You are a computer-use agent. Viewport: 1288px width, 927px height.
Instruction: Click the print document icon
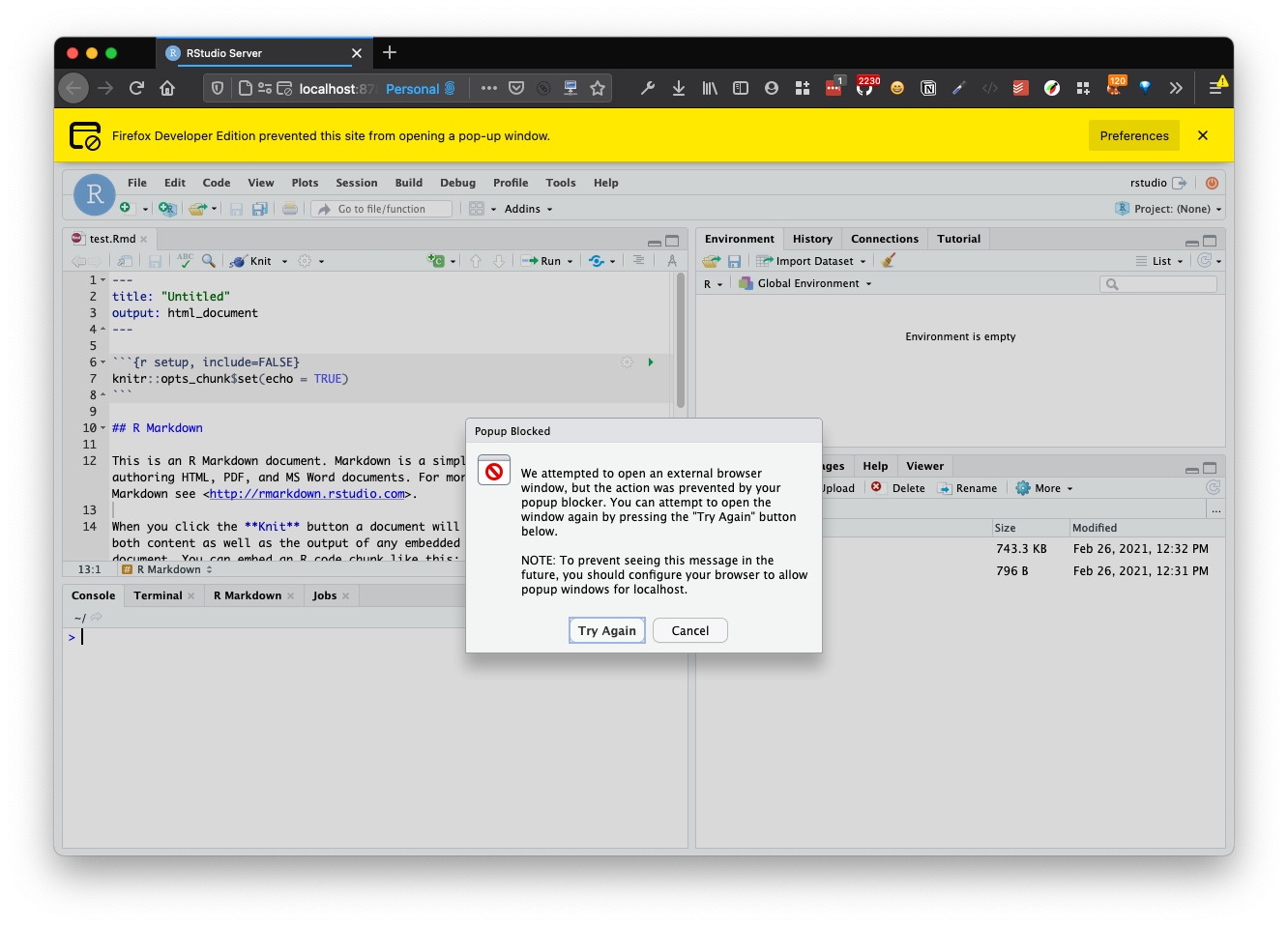click(x=290, y=209)
